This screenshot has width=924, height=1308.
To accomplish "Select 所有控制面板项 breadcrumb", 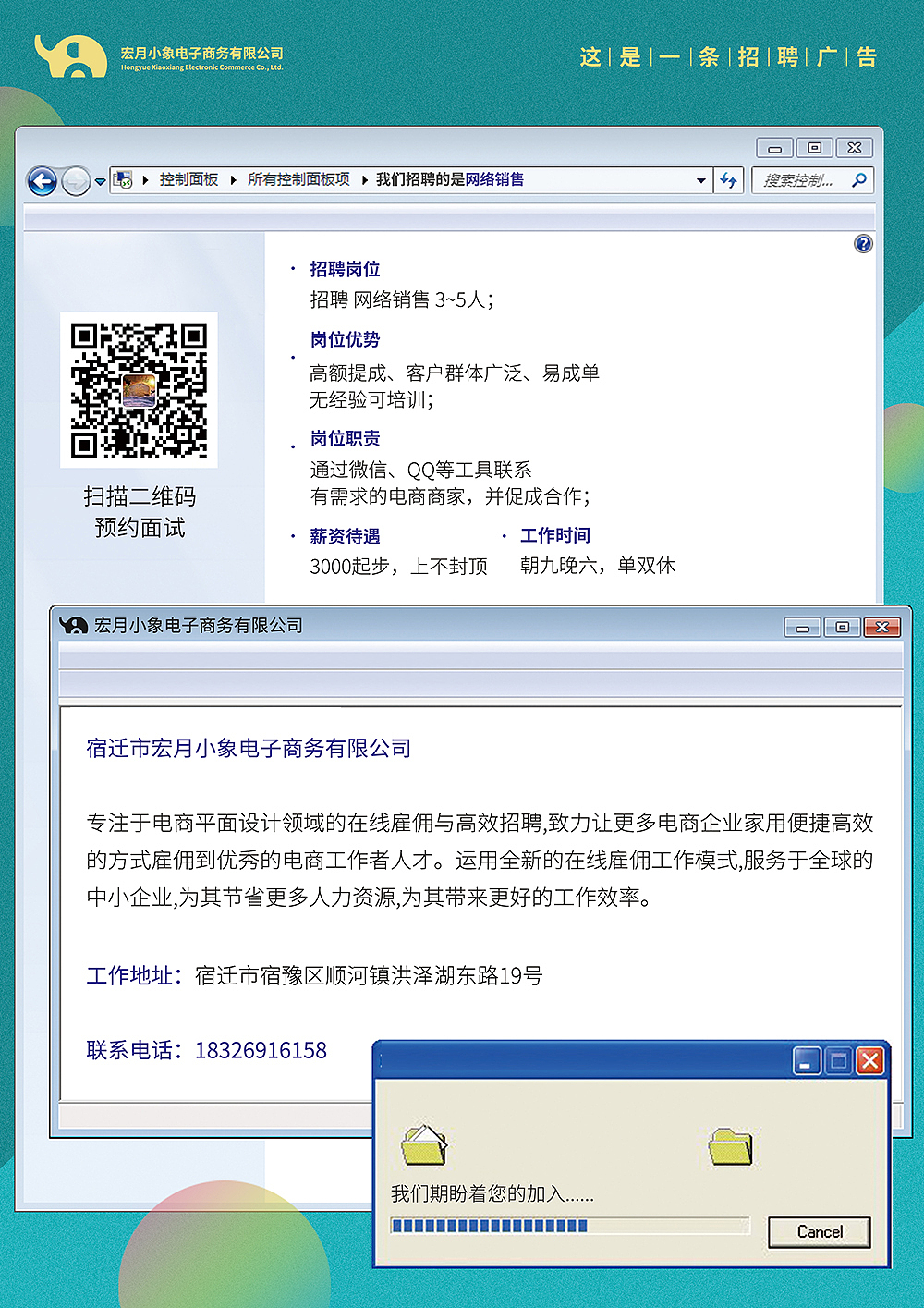I will click(x=298, y=179).
